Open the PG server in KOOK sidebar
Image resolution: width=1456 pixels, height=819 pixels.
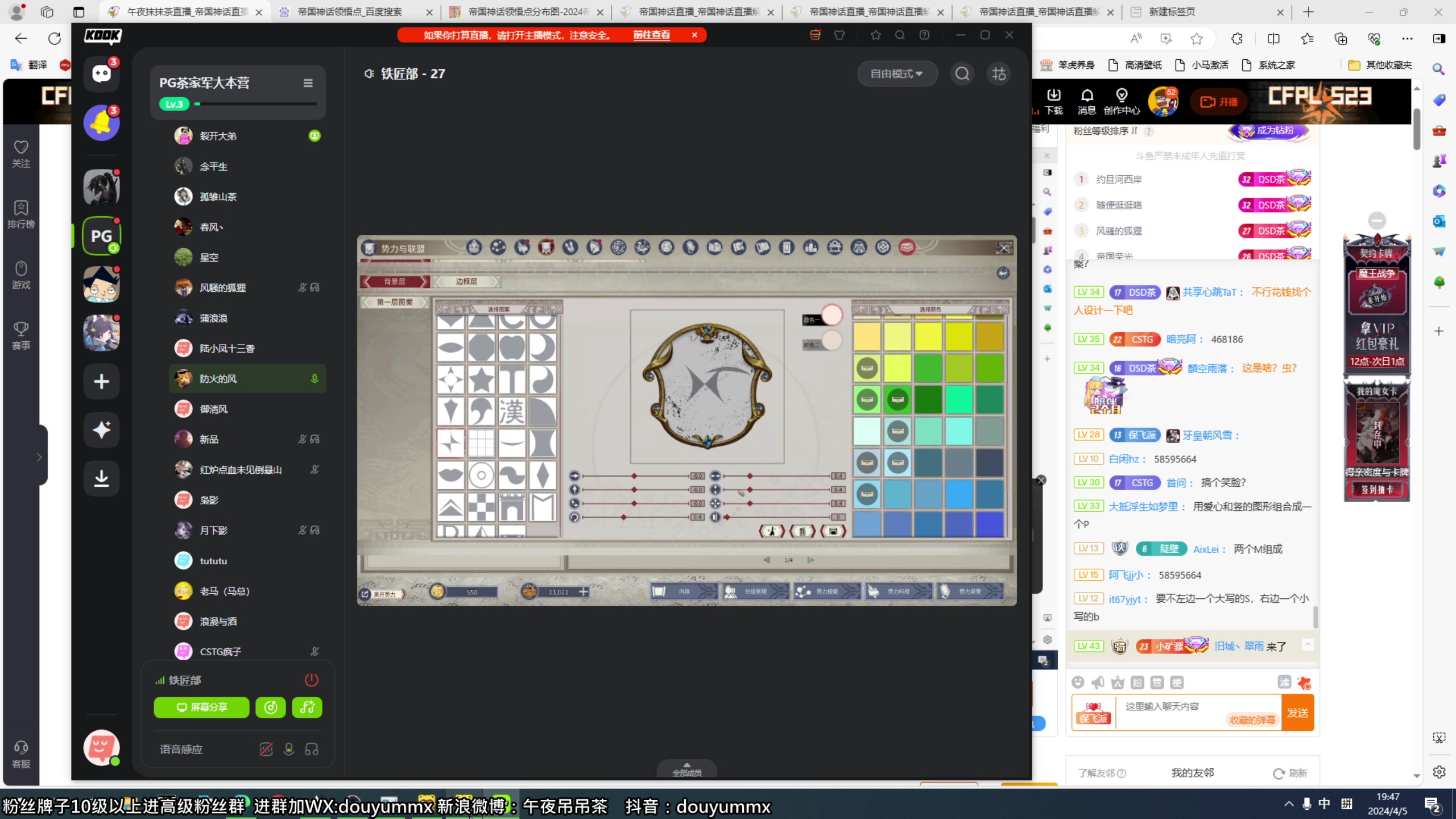102,236
